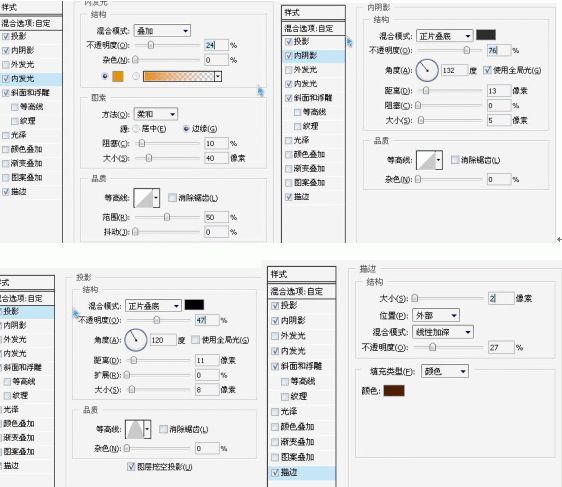Toggle the 图层挖空投影 checkbox

(x=131, y=467)
